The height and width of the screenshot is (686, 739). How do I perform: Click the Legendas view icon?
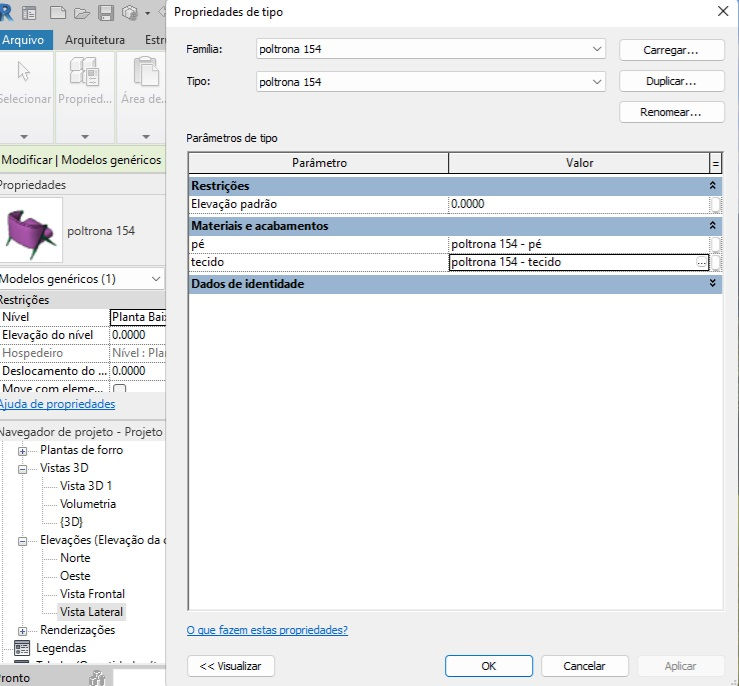(x=22, y=648)
